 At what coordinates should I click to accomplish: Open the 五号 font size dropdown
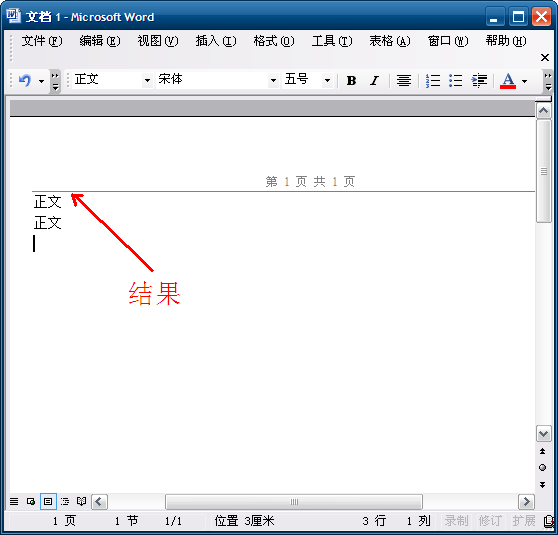(327, 80)
